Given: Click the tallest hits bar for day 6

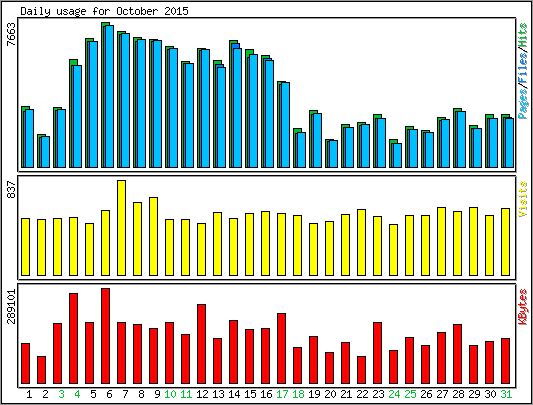Looking at the screenshot, I should coord(105,95).
